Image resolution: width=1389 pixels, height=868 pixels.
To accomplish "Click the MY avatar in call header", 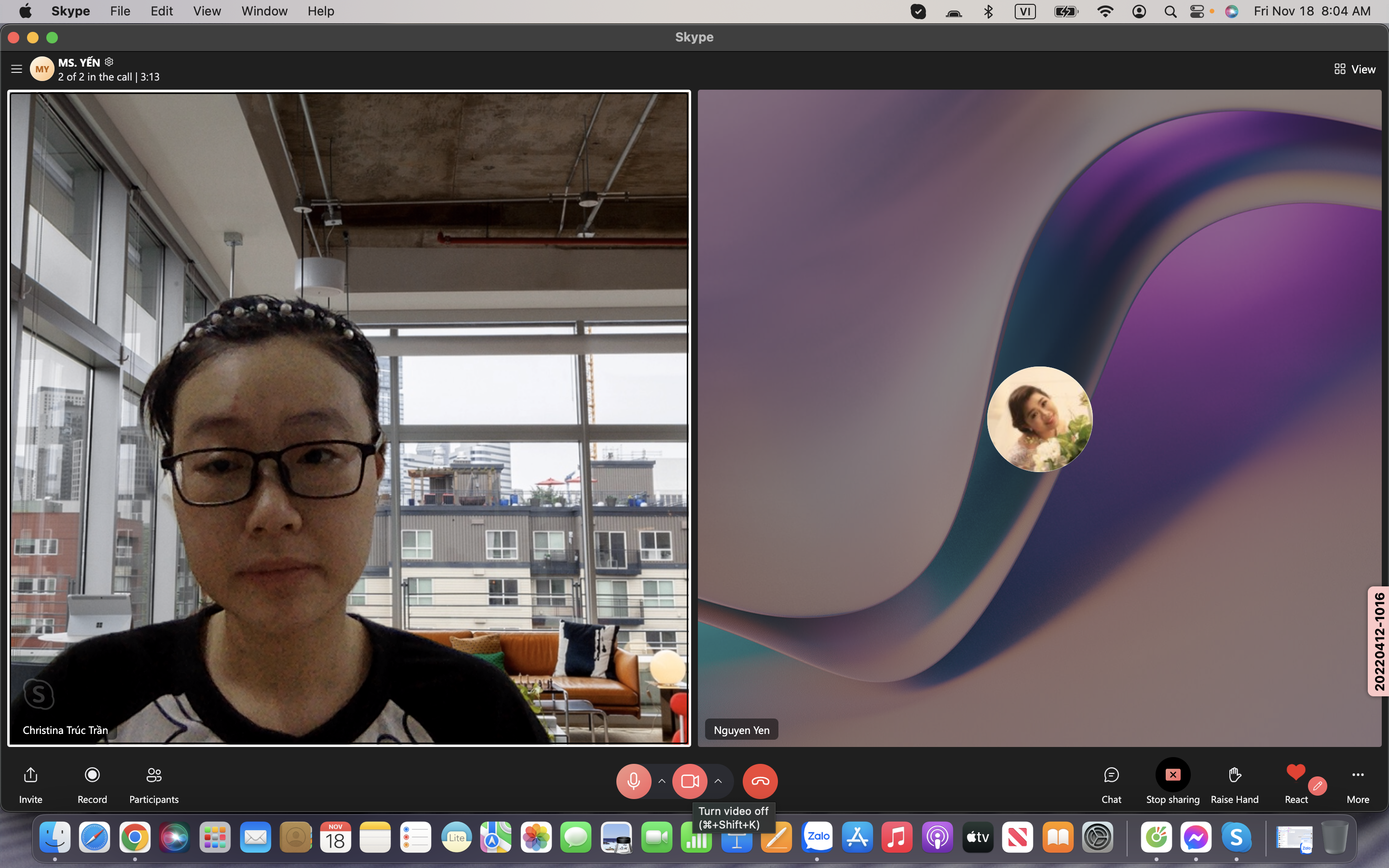I will click(x=42, y=69).
